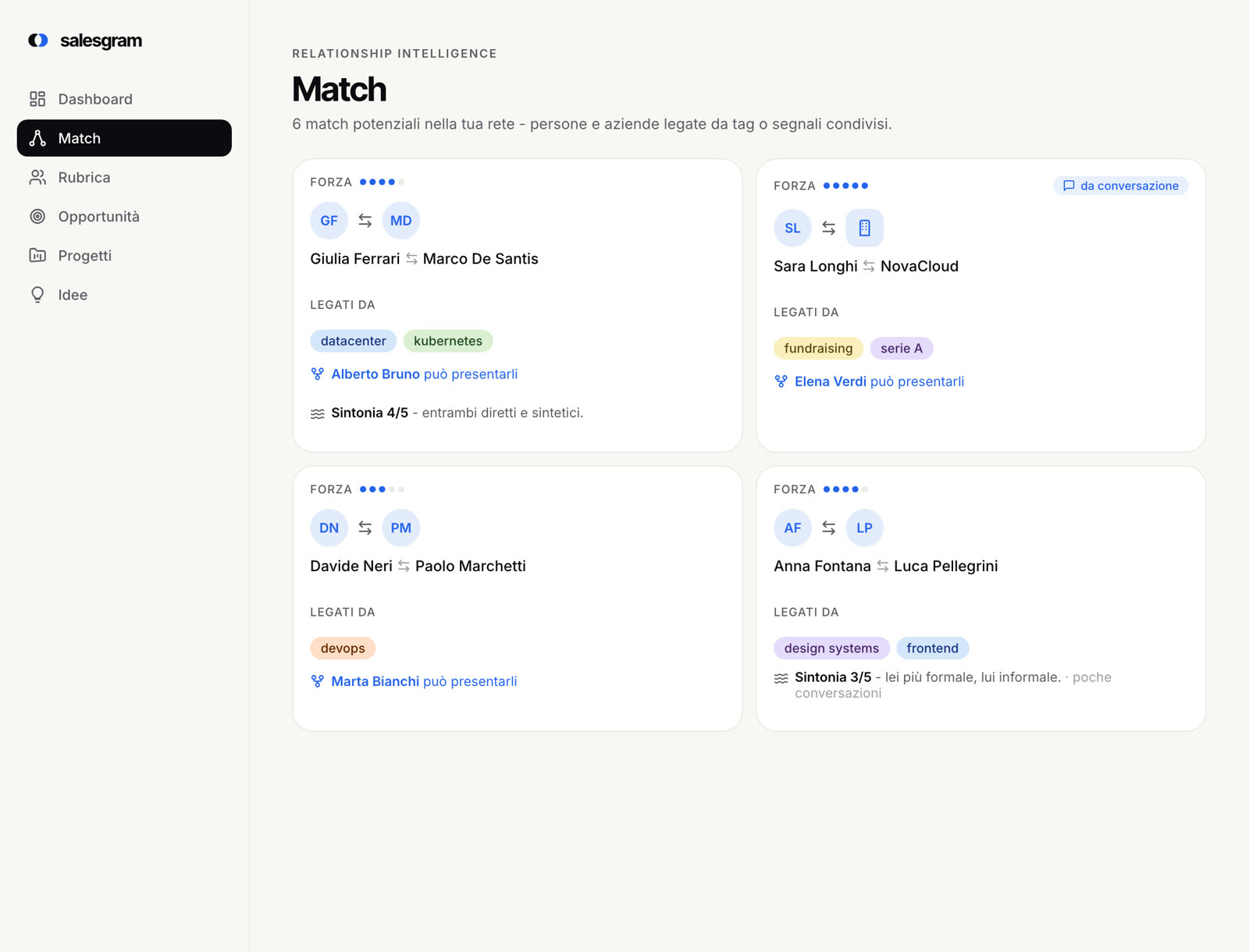Click swap arrows between DN and PM avatars
Screen dimensions: 1249x952
pos(365,528)
